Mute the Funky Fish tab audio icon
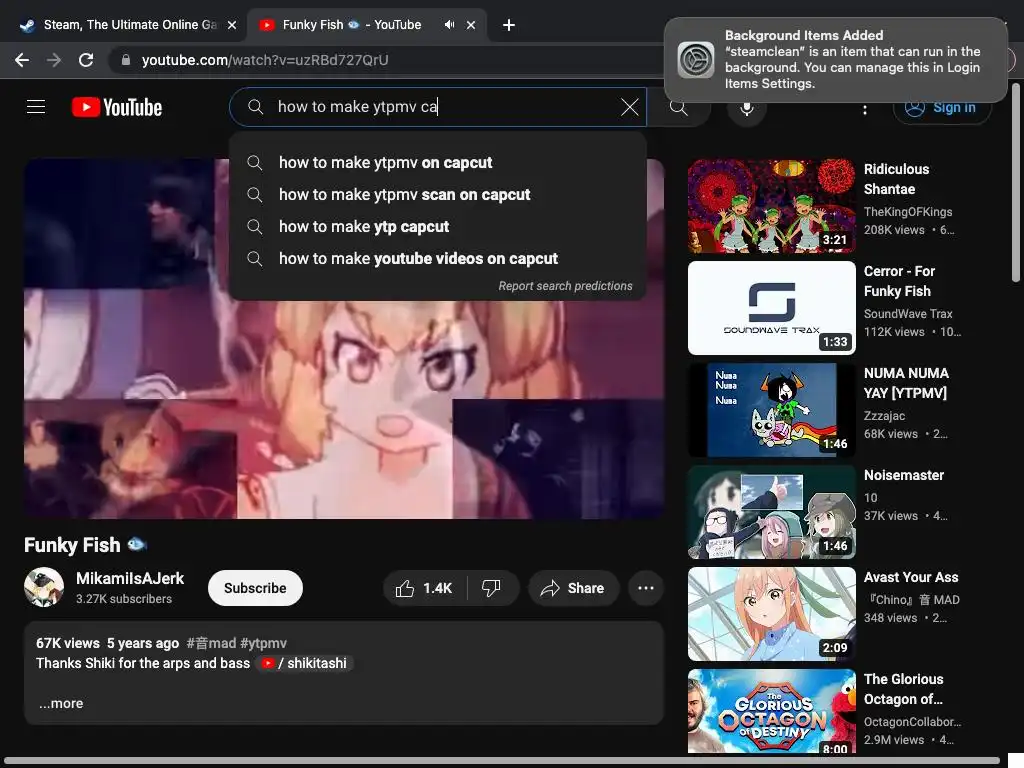Image resolution: width=1024 pixels, height=768 pixels. pyautogui.click(x=449, y=25)
